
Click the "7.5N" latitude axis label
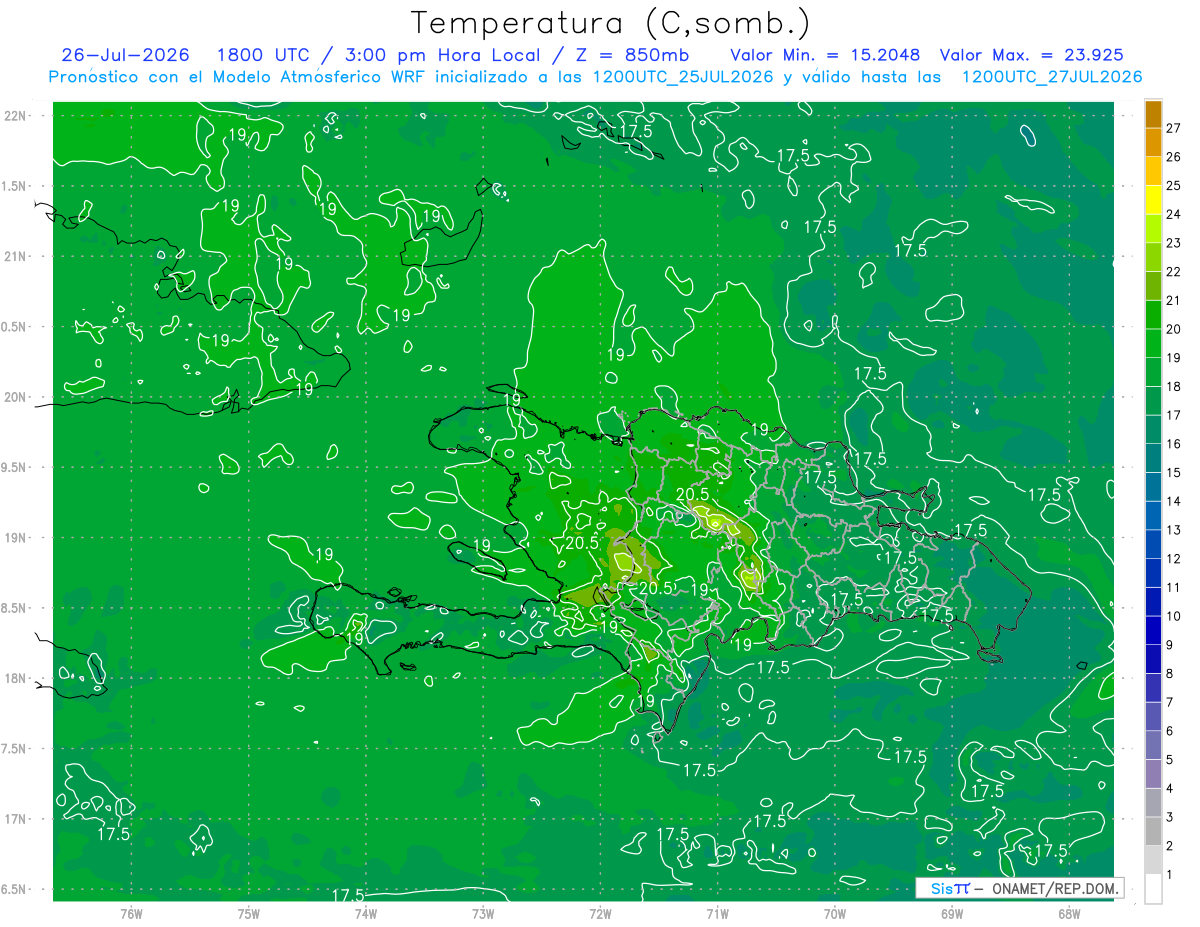14,749
